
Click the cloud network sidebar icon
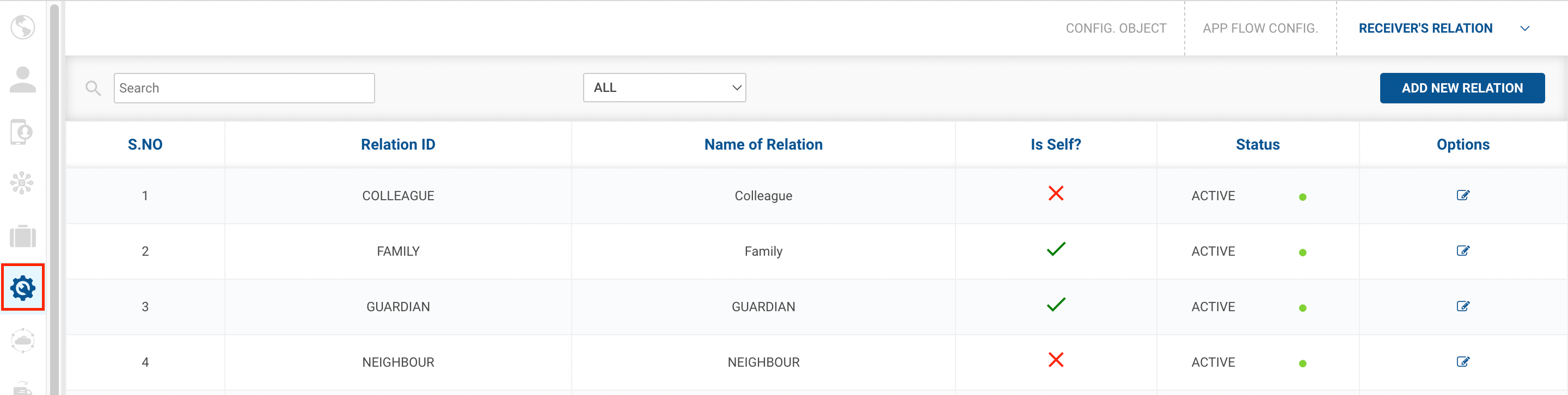(22, 340)
